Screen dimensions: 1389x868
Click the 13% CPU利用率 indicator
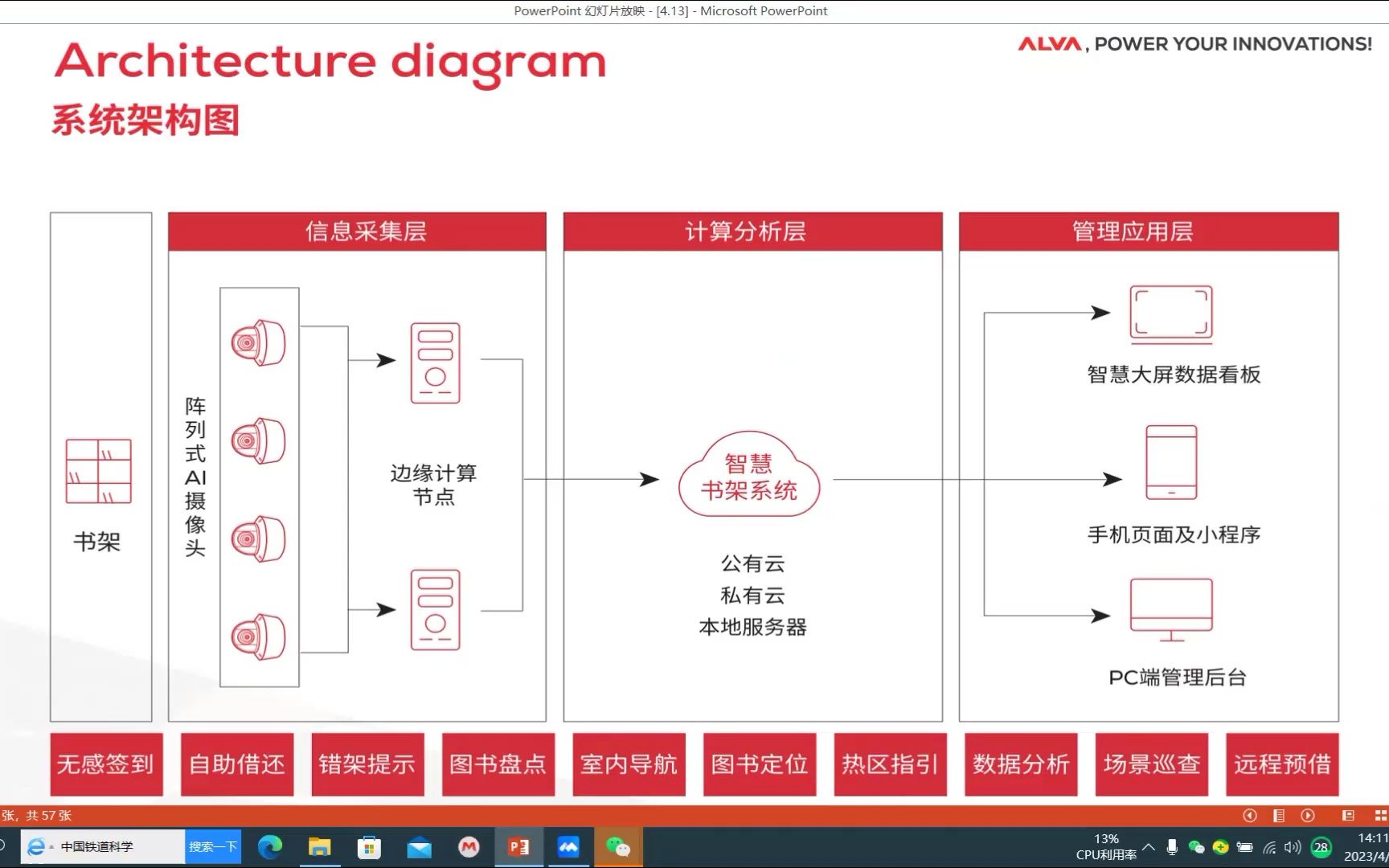1106,847
